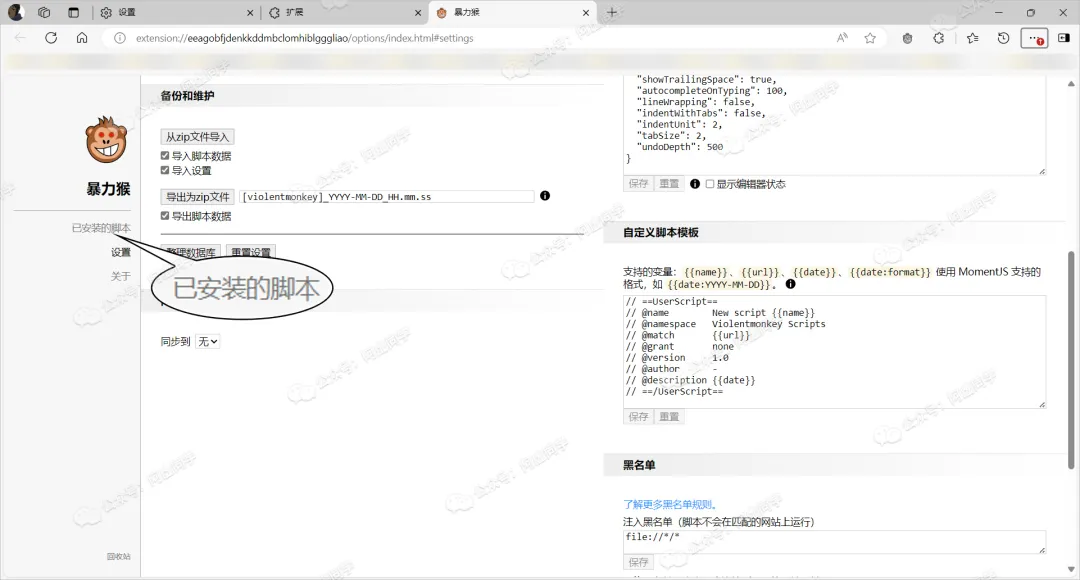
Task: Click info icon beside export filename field
Action: click(545, 196)
